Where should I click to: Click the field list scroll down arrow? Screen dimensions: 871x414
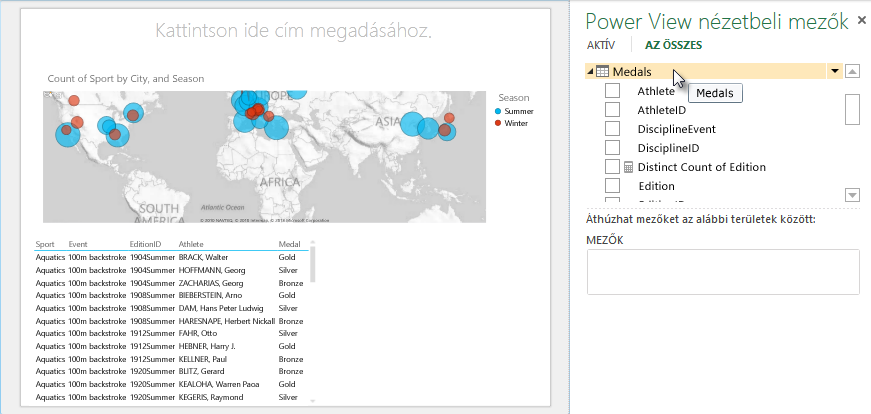coord(852,194)
